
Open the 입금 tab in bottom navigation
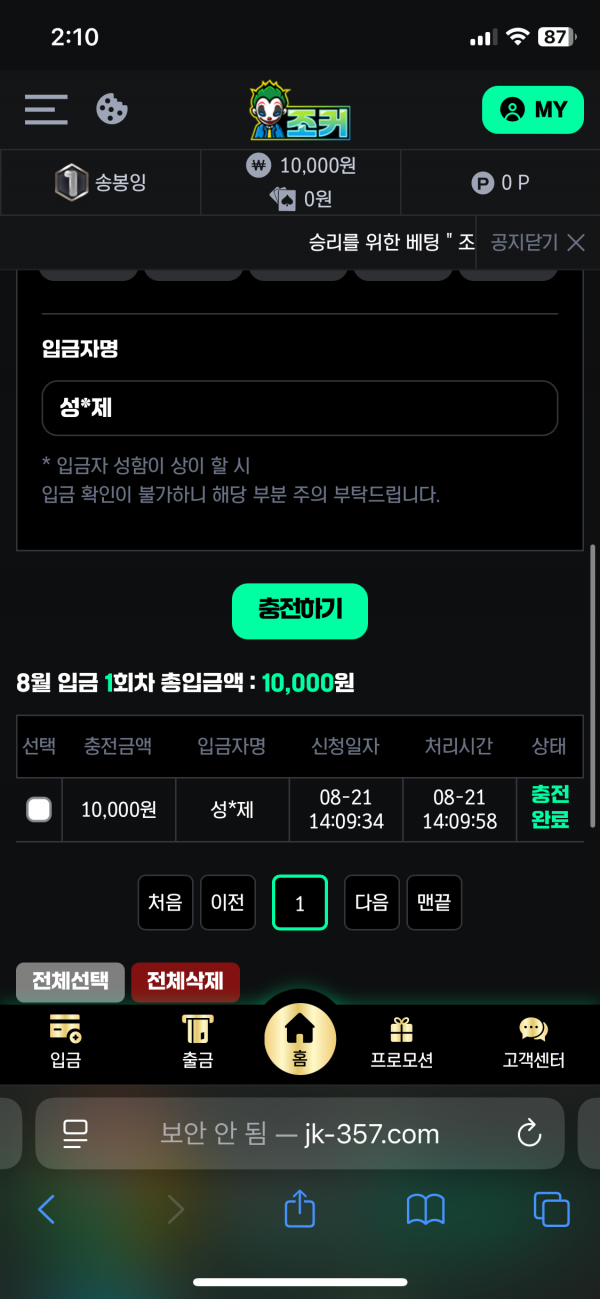point(66,1041)
